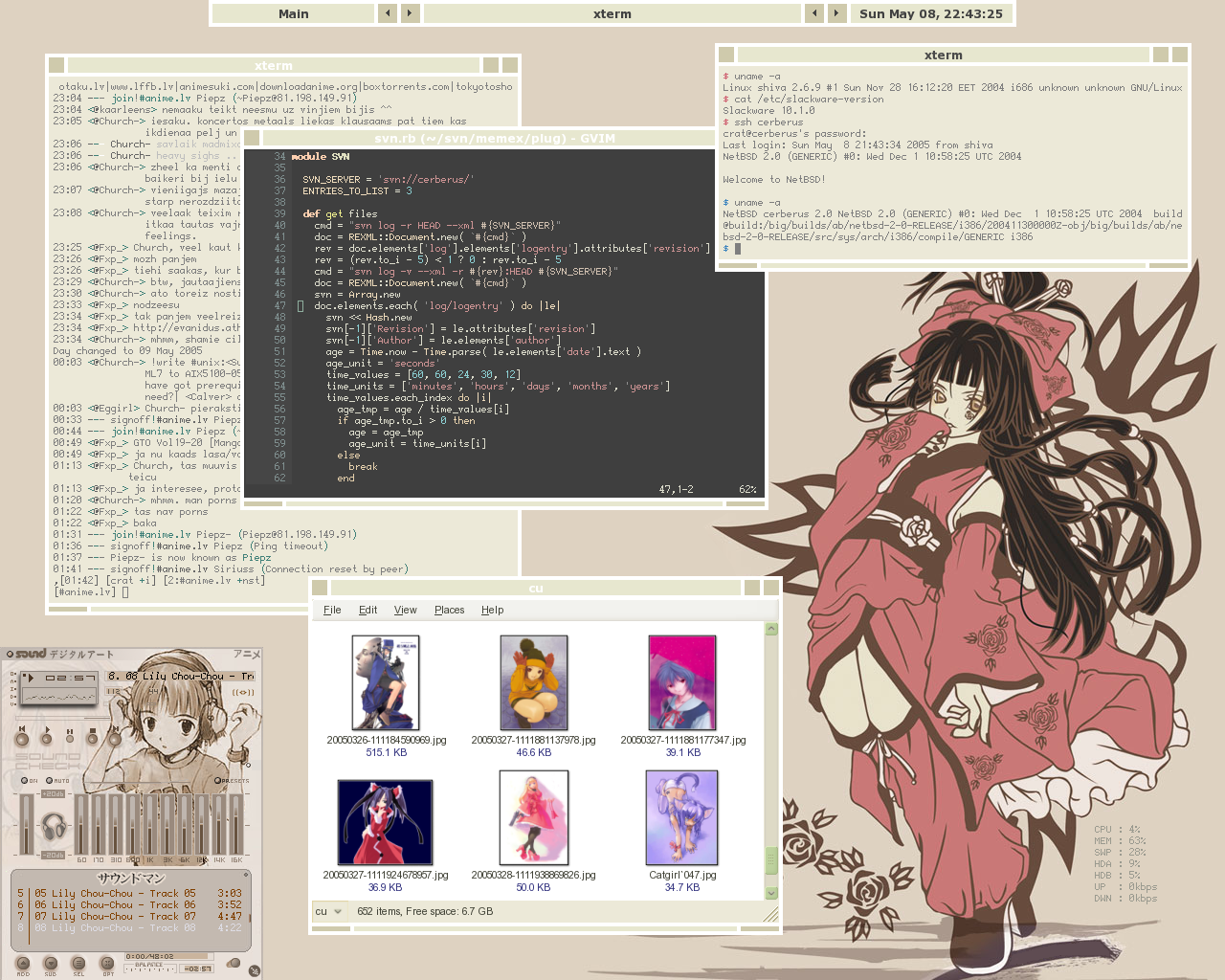1225x980 pixels.
Task: Click the sound logo dot in player title
Action: (x=10, y=654)
